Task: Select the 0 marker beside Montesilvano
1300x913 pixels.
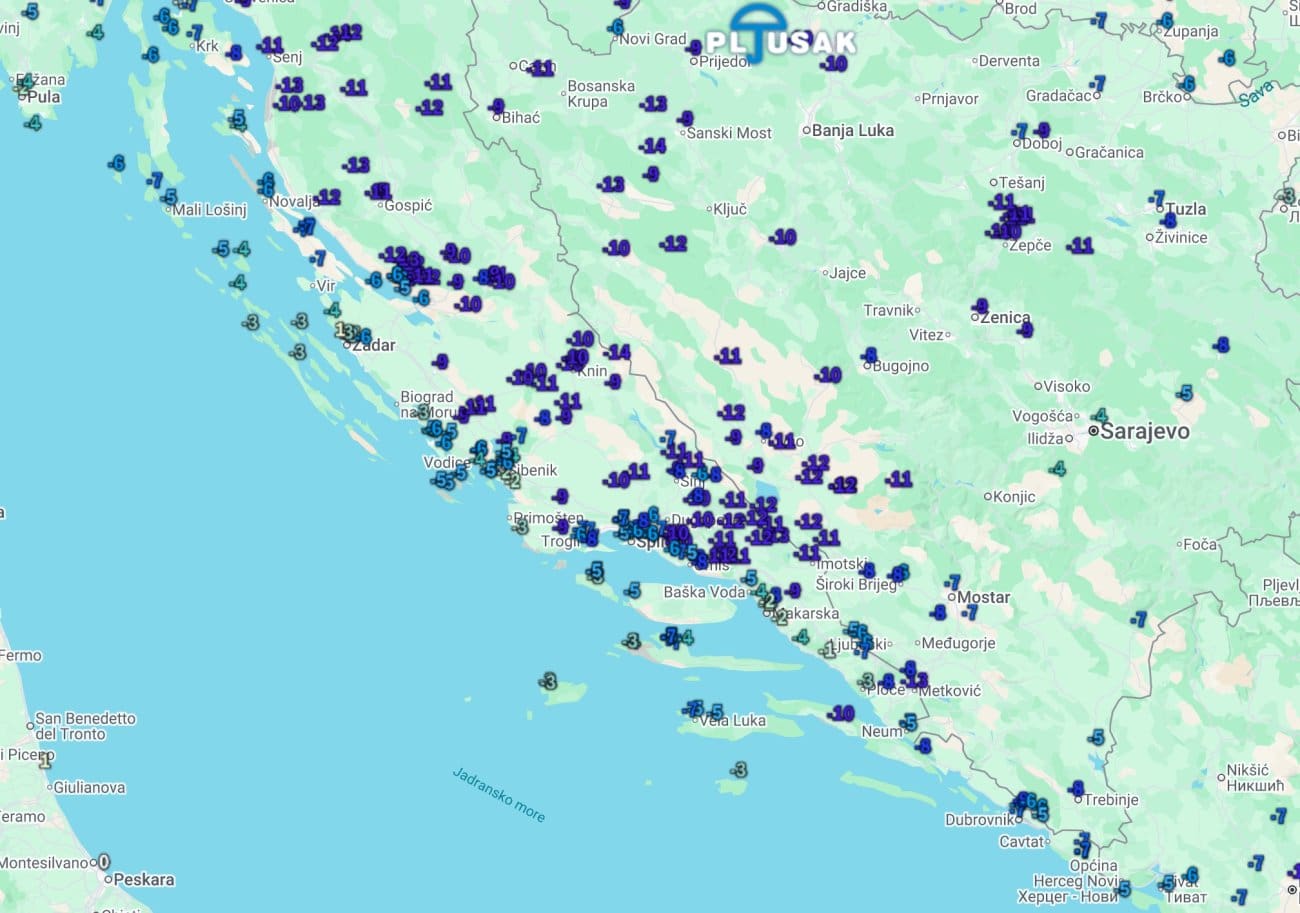Action: pyautogui.click(x=104, y=861)
